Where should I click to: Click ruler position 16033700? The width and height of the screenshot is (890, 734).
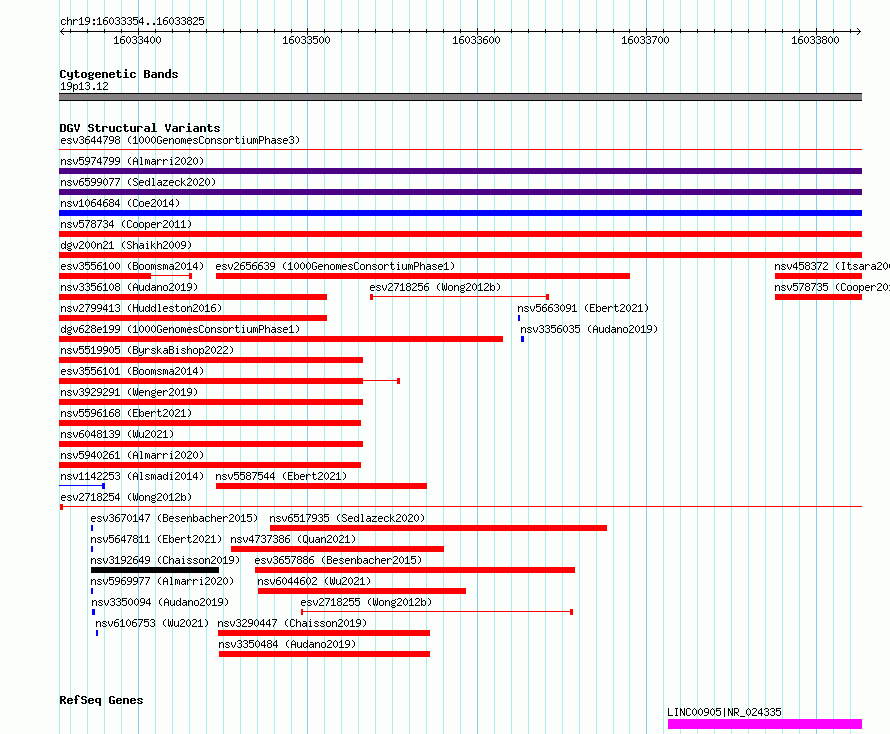645,40
